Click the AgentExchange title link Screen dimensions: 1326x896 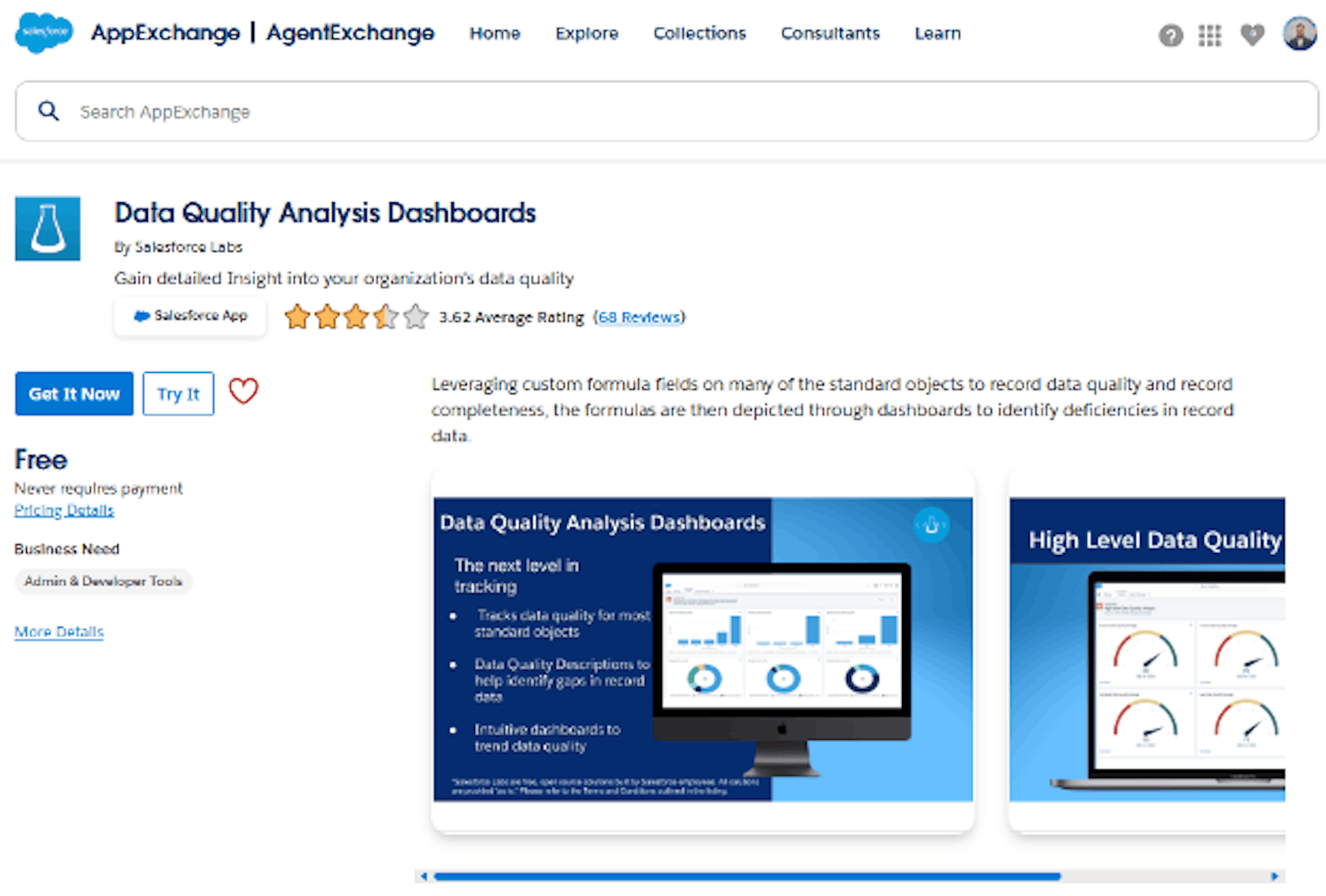(350, 32)
